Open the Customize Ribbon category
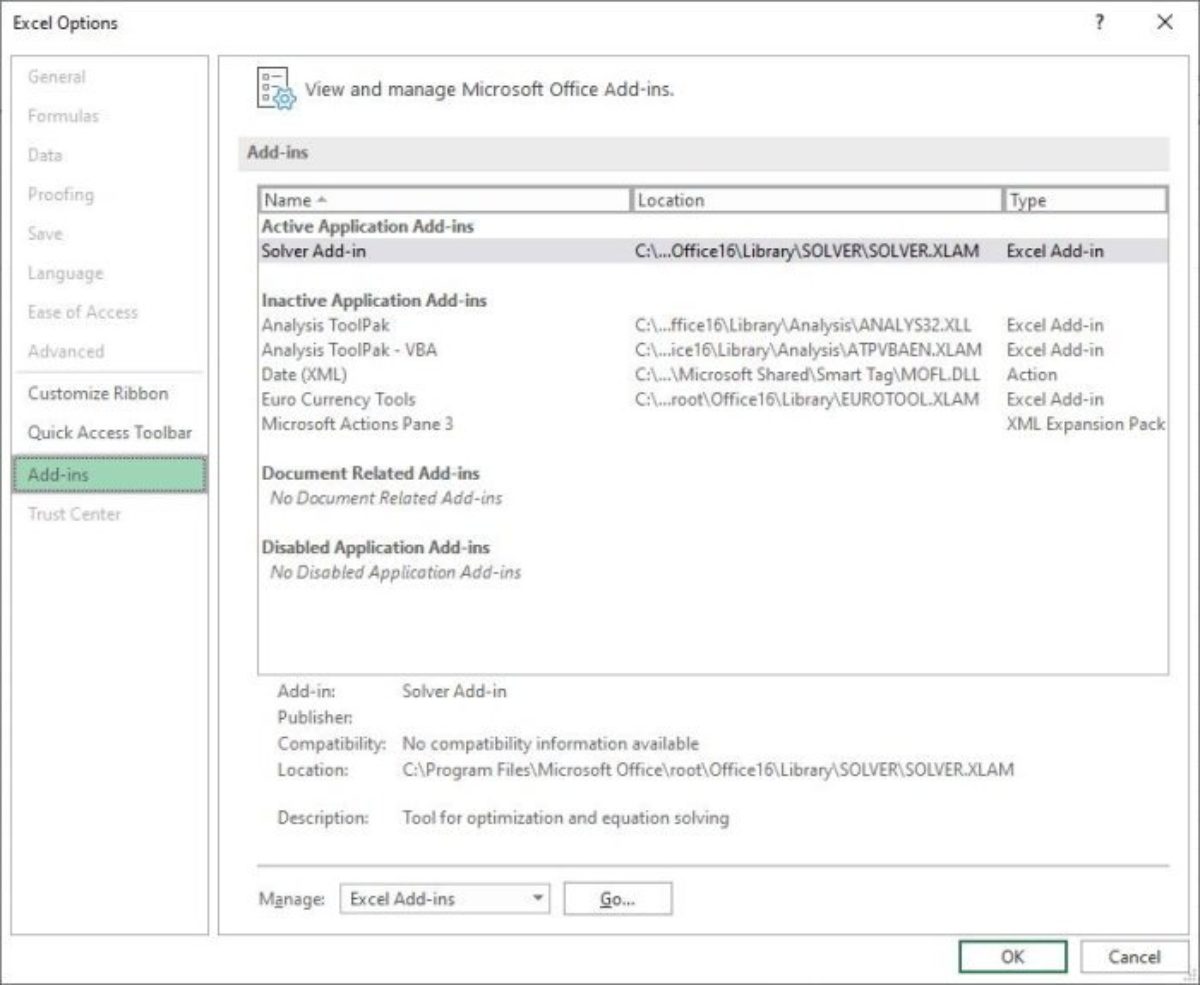Image resolution: width=1200 pixels, height=985 pixels. point(98,393)
